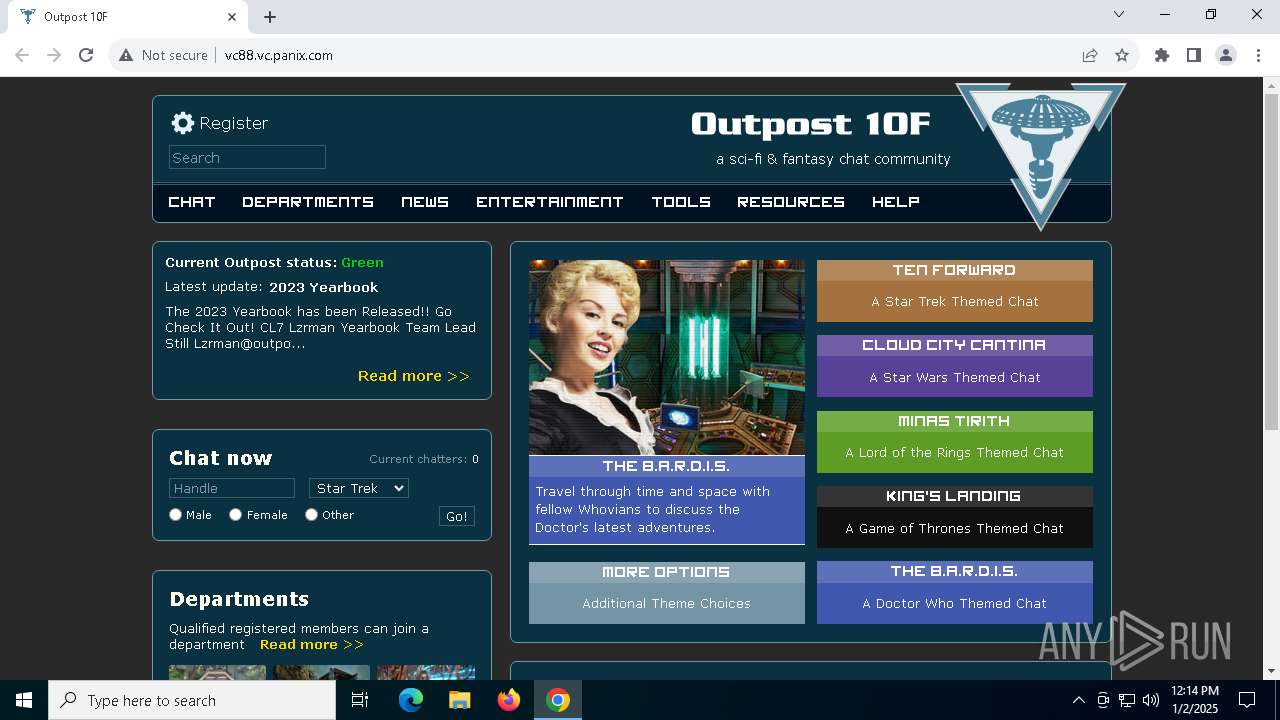Image resolution: width=1280 pixels, height=720 pixels.
Task: Click Read more under Outpost status
Action: coord(413,376)
